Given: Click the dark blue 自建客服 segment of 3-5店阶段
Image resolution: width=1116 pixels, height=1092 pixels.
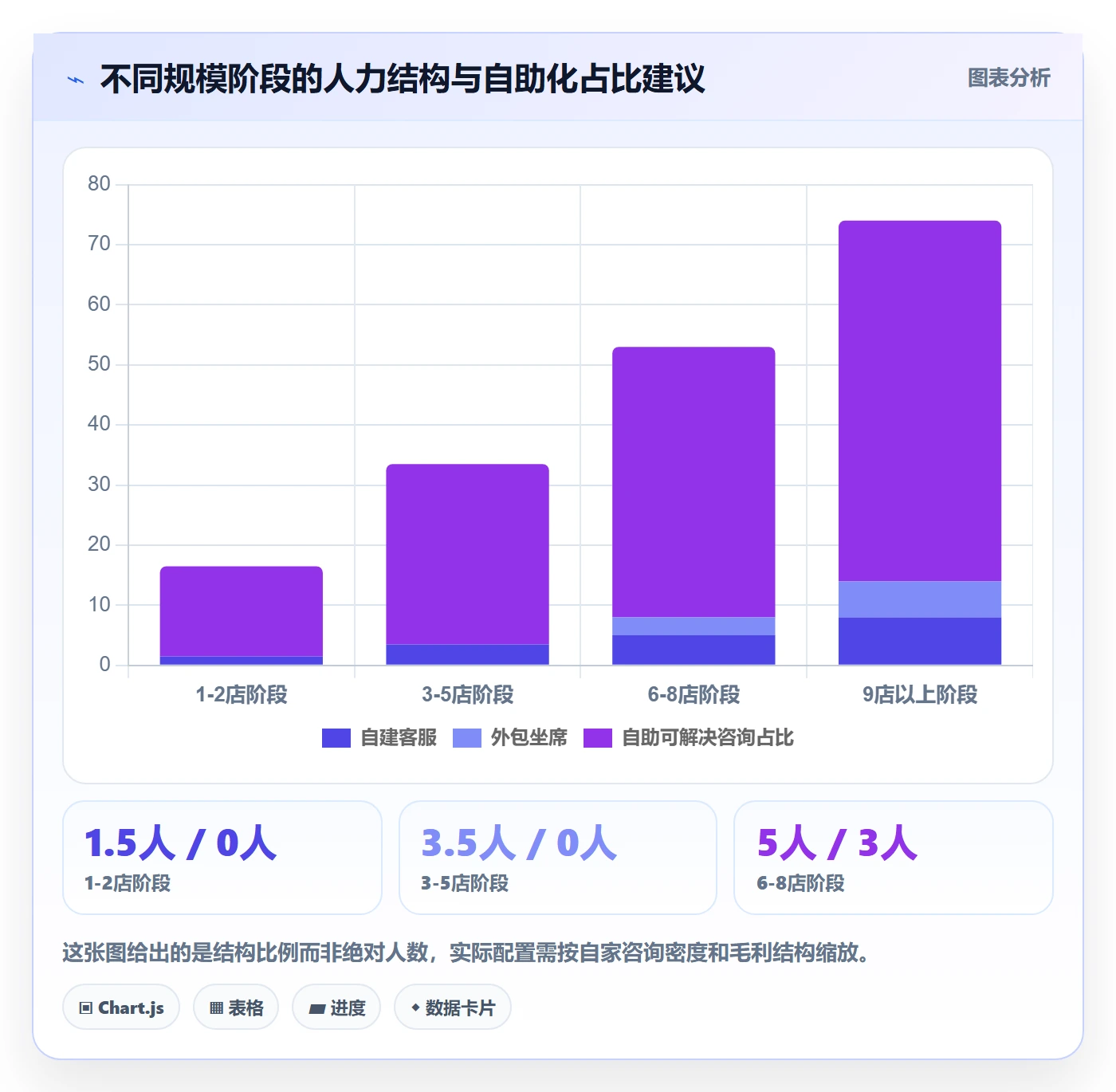Looking at the screenshot, I should click(468, 654).
